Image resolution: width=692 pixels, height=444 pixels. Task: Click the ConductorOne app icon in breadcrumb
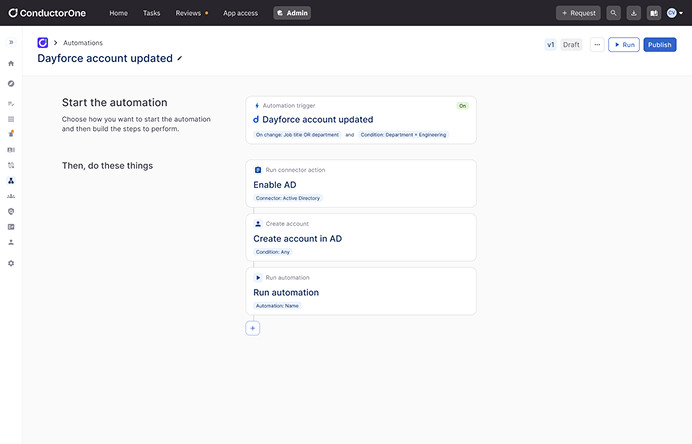click(43, 43)
